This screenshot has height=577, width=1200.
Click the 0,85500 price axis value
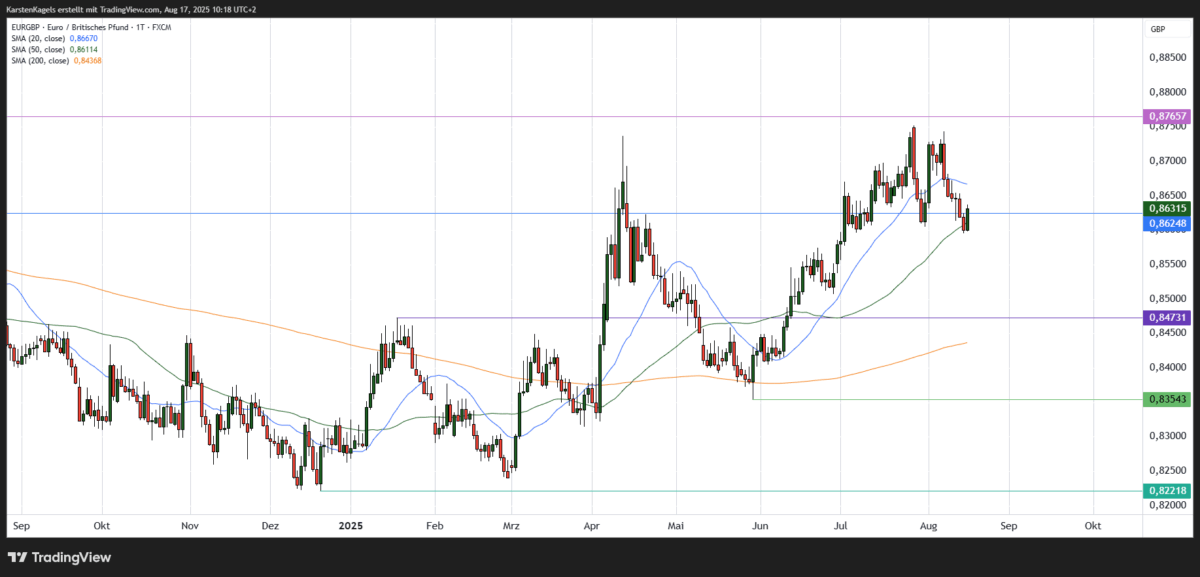[x=1167, y=264]
